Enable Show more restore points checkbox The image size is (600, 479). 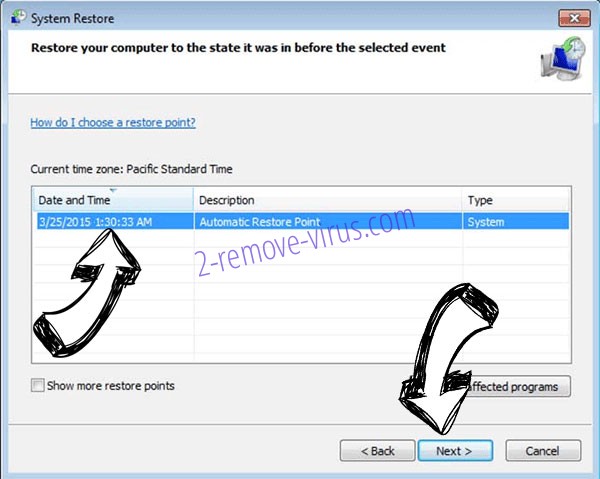38,385
